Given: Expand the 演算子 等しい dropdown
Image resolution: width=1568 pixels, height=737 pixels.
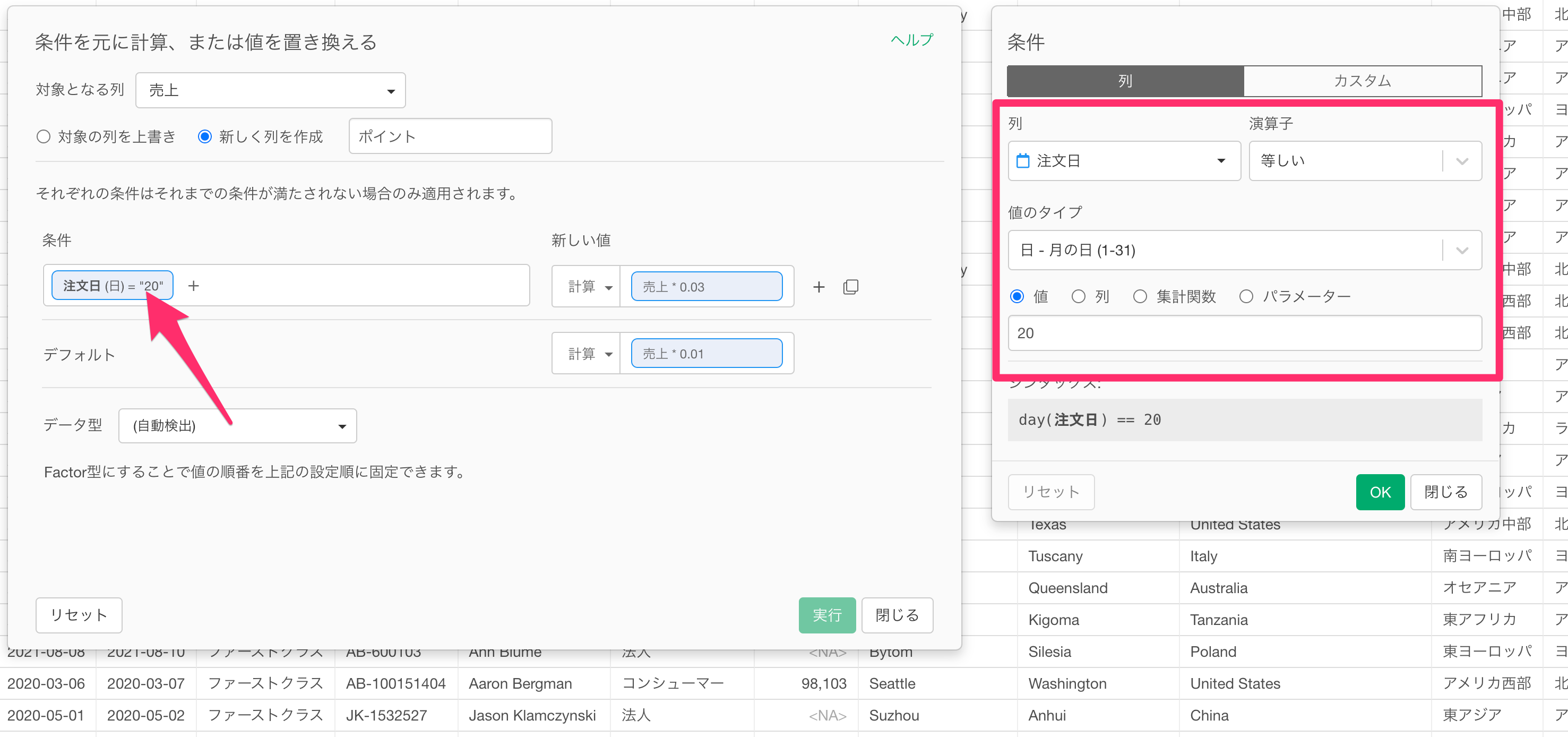Looking at the screenshot, I should click(x=1364, y=161).
